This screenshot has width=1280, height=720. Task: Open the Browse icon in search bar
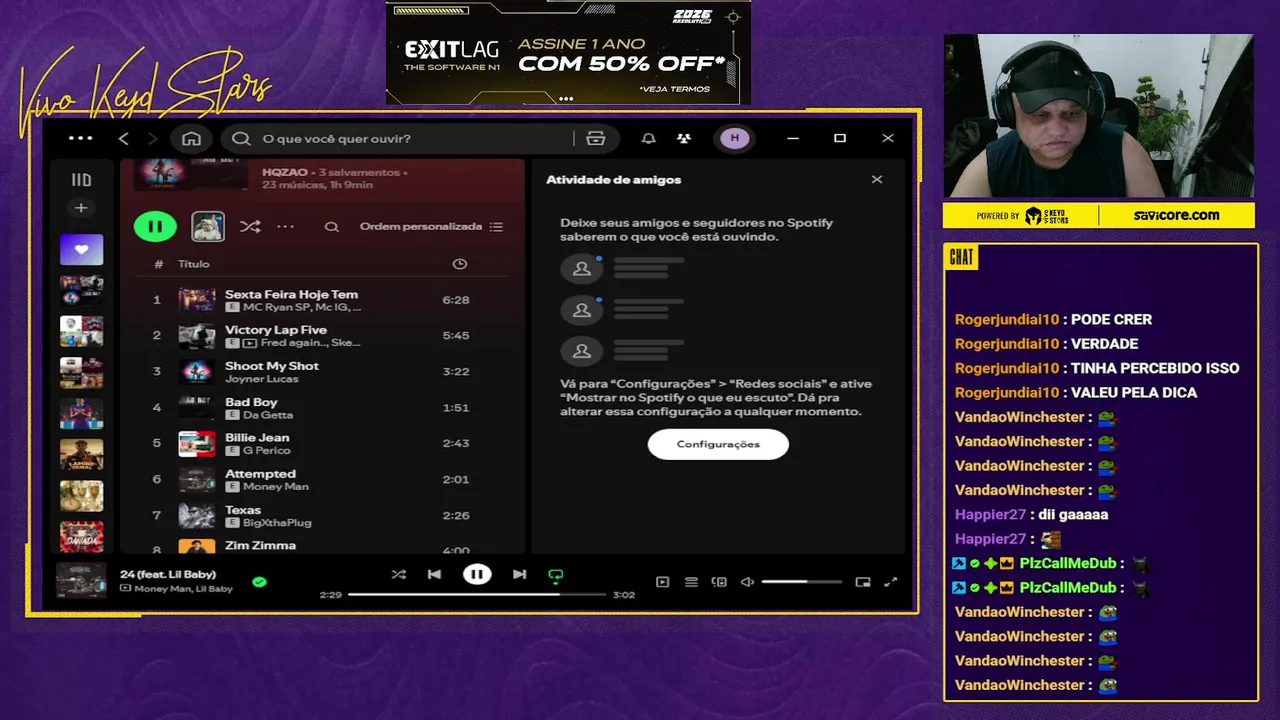tap(596, 139)
